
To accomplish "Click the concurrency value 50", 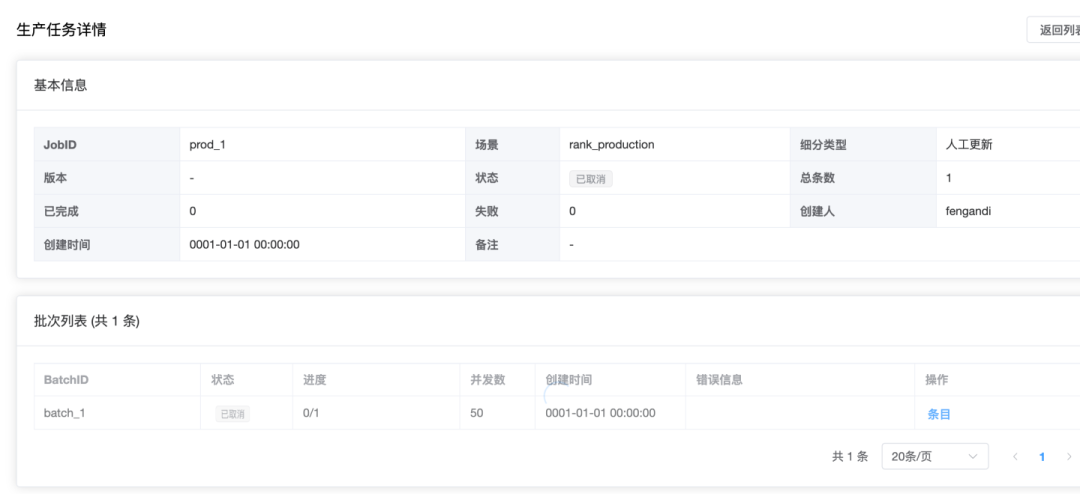I will coord(477,413).
